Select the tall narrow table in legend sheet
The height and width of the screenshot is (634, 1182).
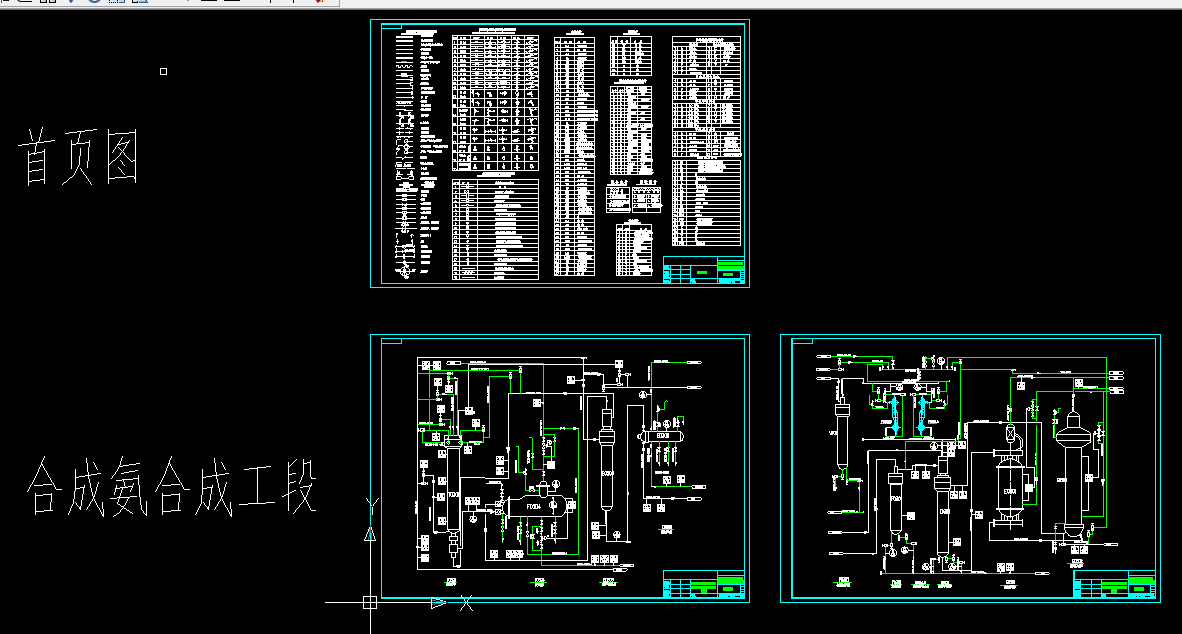tap(574, 156)
